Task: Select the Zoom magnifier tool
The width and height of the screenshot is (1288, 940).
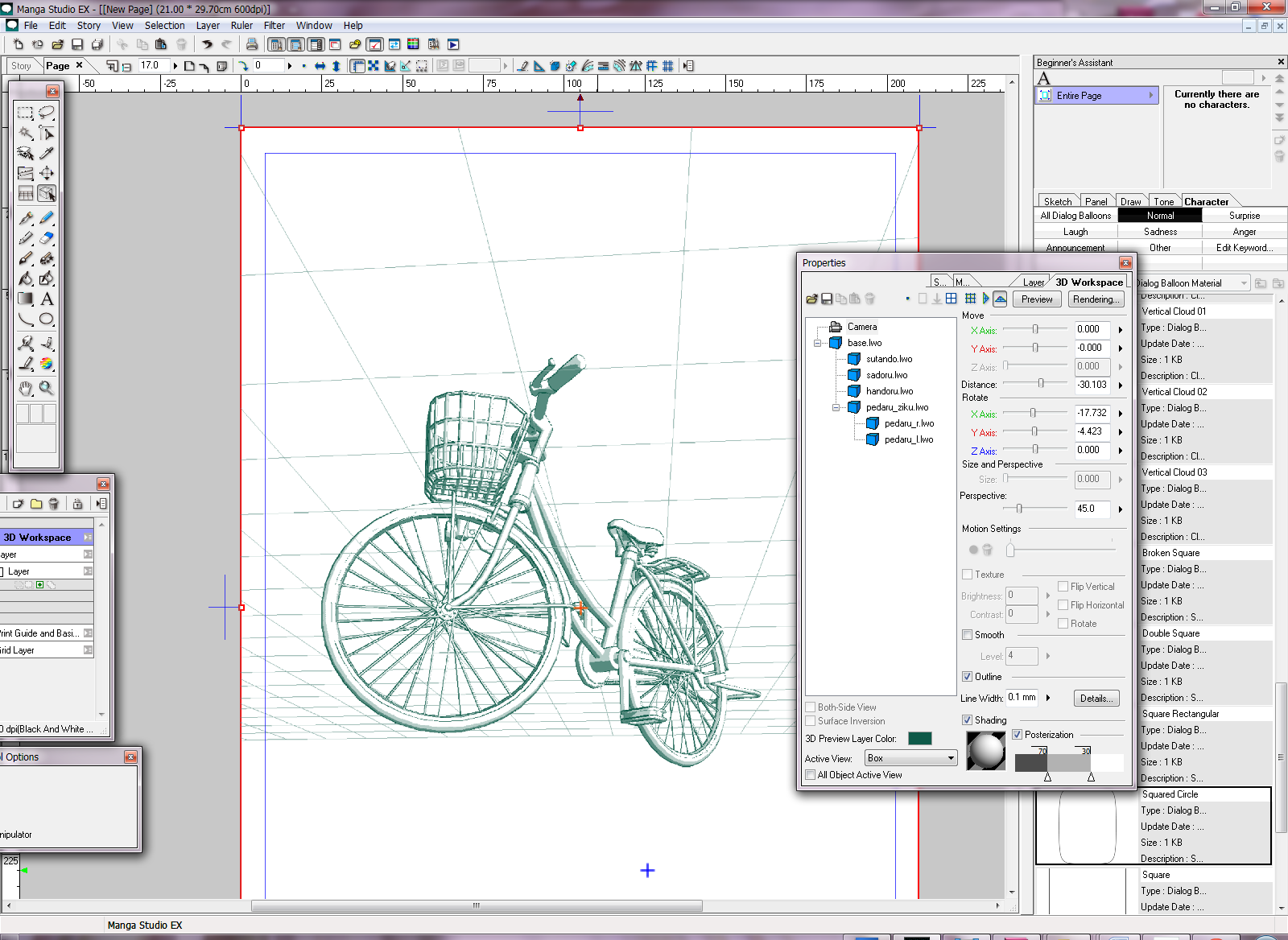Action: coord(47,388)
